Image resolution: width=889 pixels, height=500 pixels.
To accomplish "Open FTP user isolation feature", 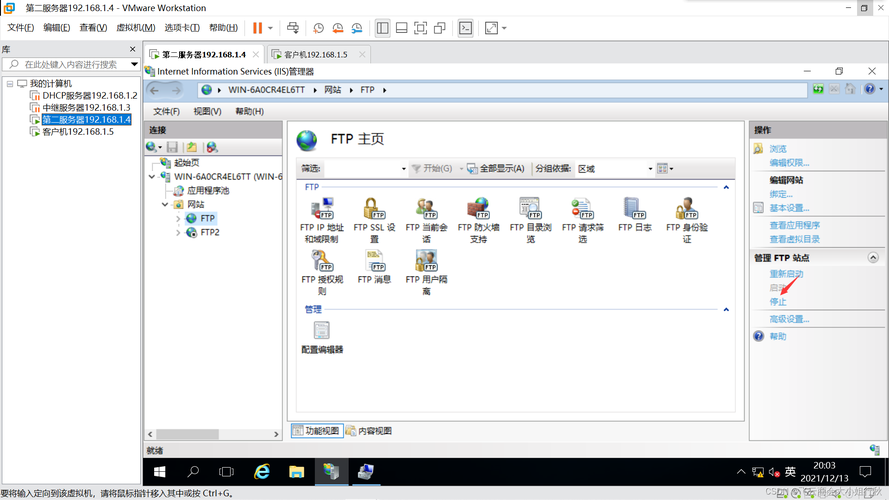I will coord(426,273).
